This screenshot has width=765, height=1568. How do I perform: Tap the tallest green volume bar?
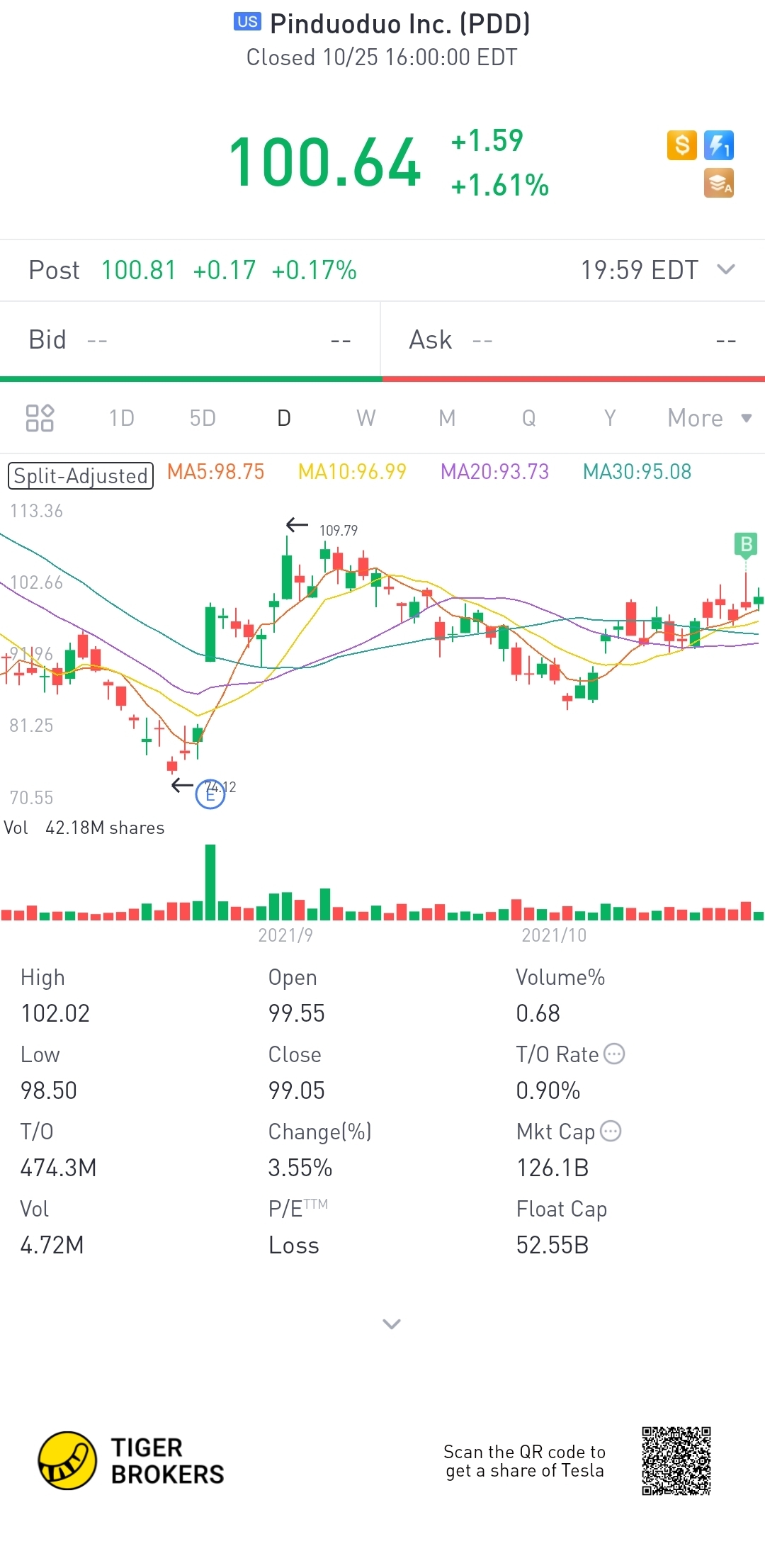[x=210, y=882]
